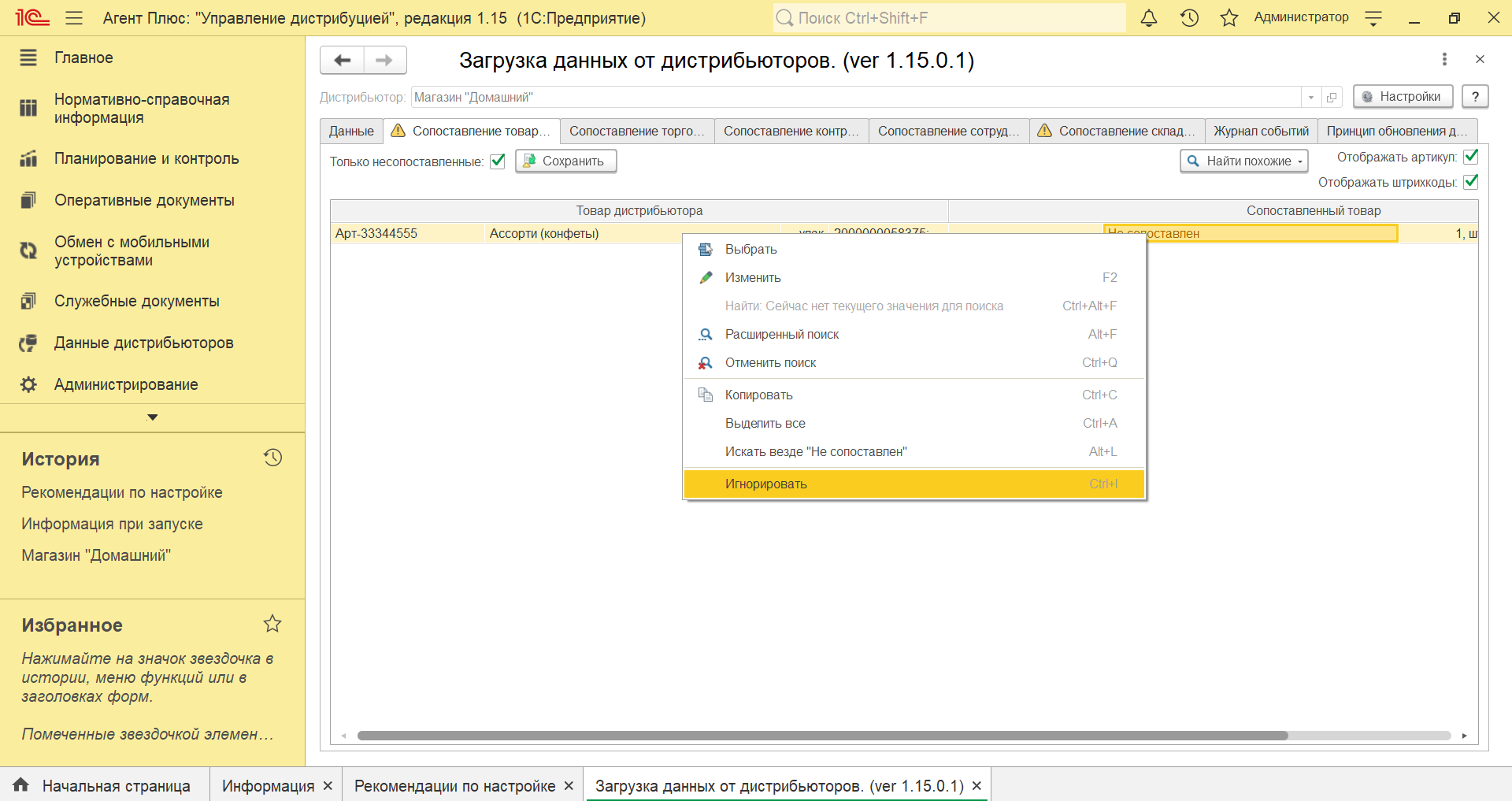Switch to Журнал событий tab
The image size is (1512, 801).
pos(1262,131)
